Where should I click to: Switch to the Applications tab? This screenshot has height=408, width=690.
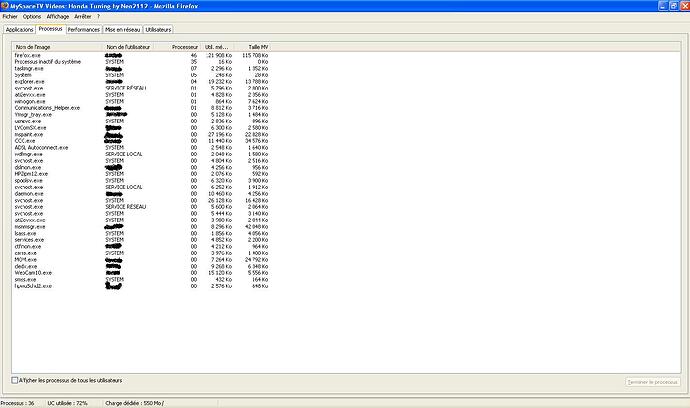(x=18, y=30)
